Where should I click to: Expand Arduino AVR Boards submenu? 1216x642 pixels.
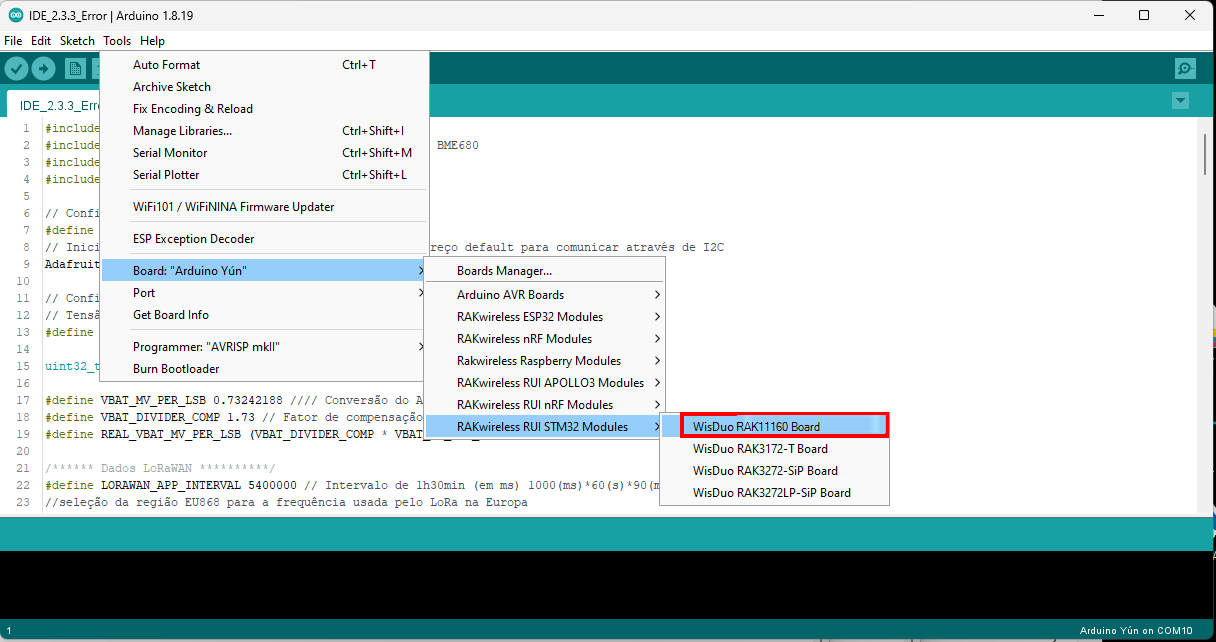tap(545, 295)
